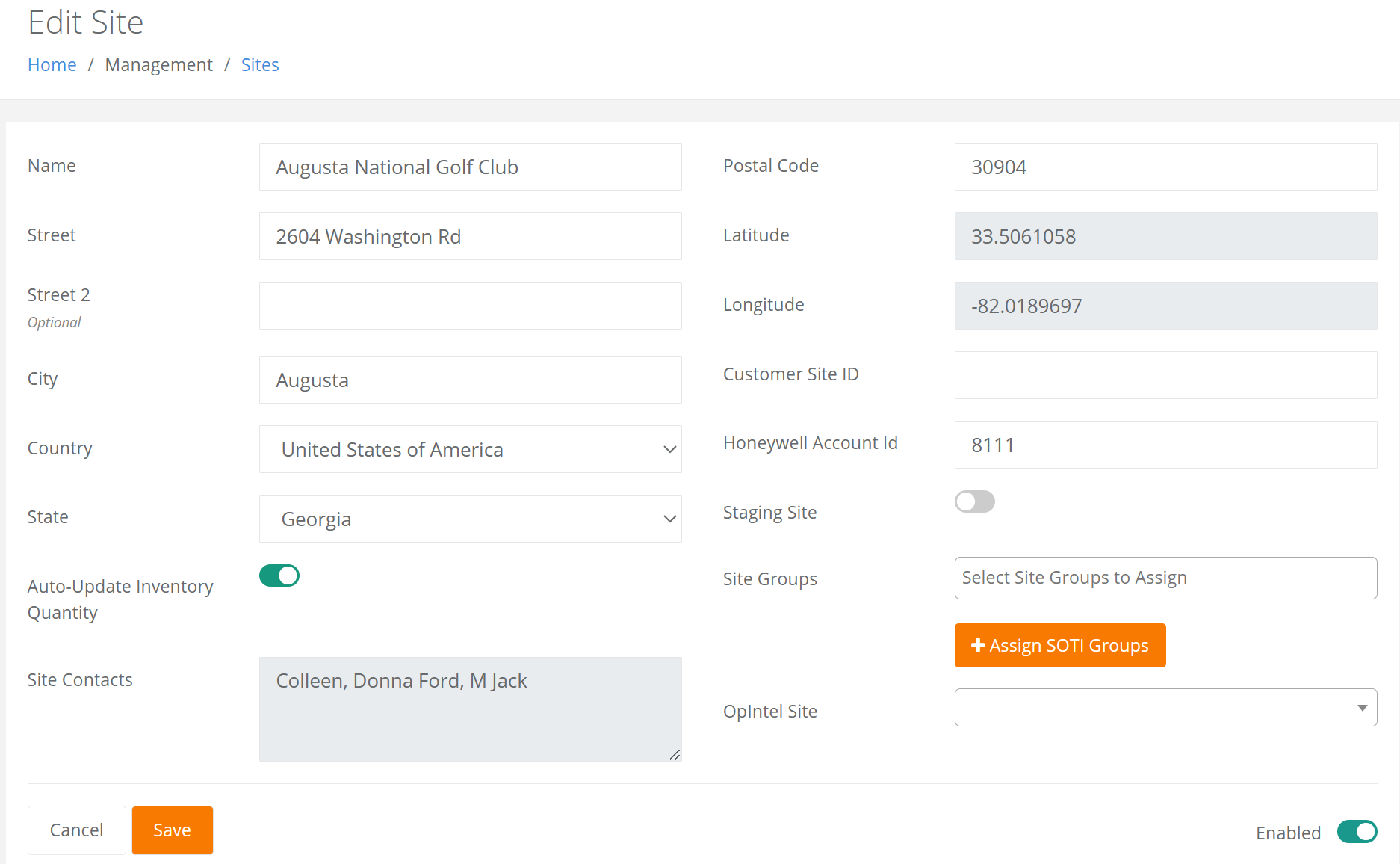Screen dimensions: 1400x864
Task: Click the resize handle of Site Contacts box
Action: pos(675,755)
